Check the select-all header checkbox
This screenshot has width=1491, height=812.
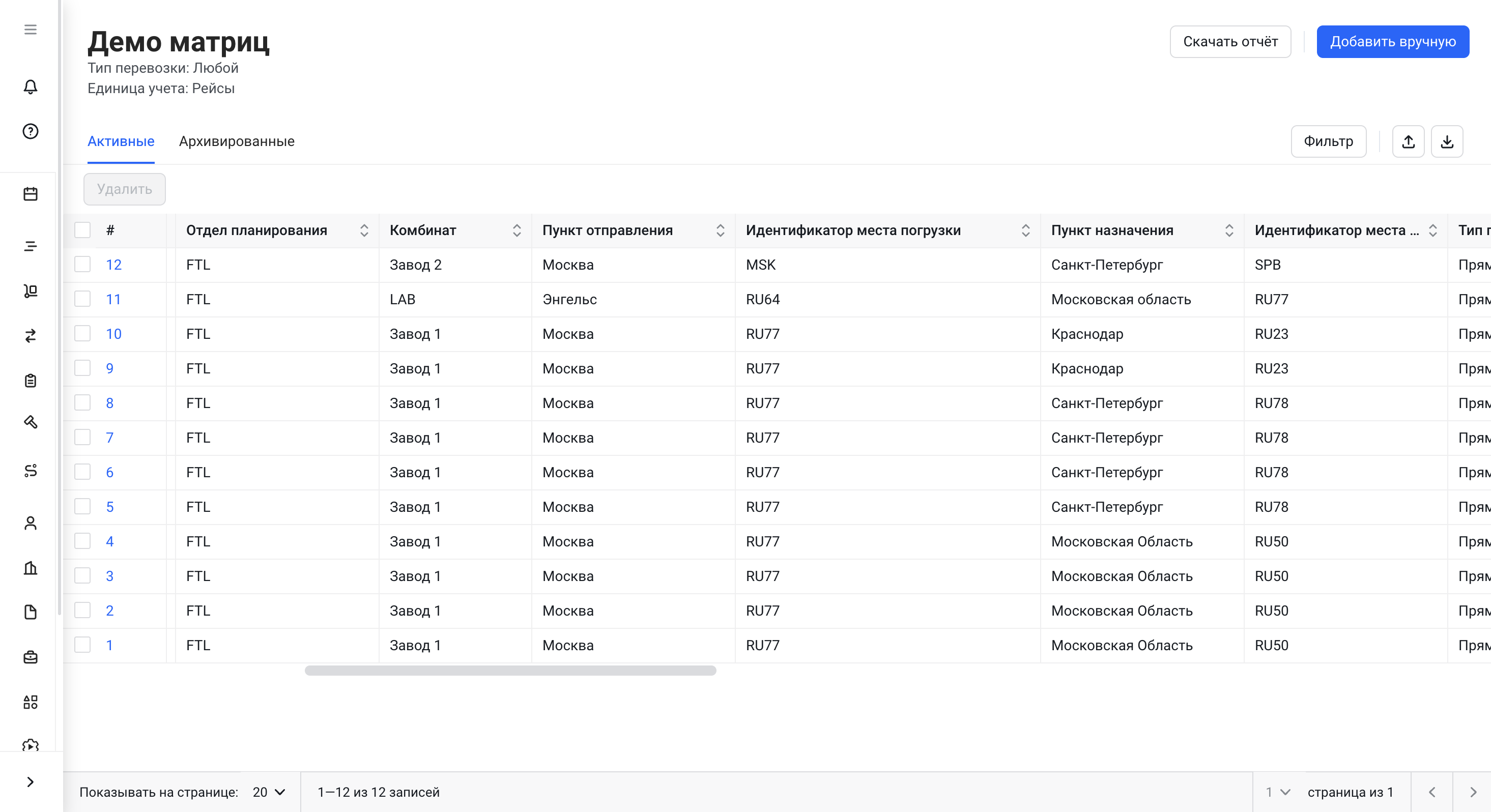(82, 230)
